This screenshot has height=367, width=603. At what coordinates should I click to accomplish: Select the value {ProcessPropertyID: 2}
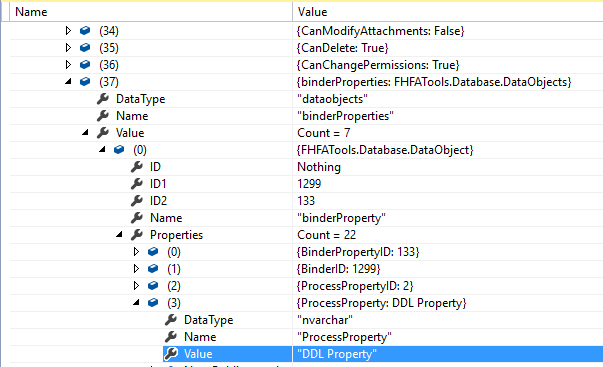point(355,285)
